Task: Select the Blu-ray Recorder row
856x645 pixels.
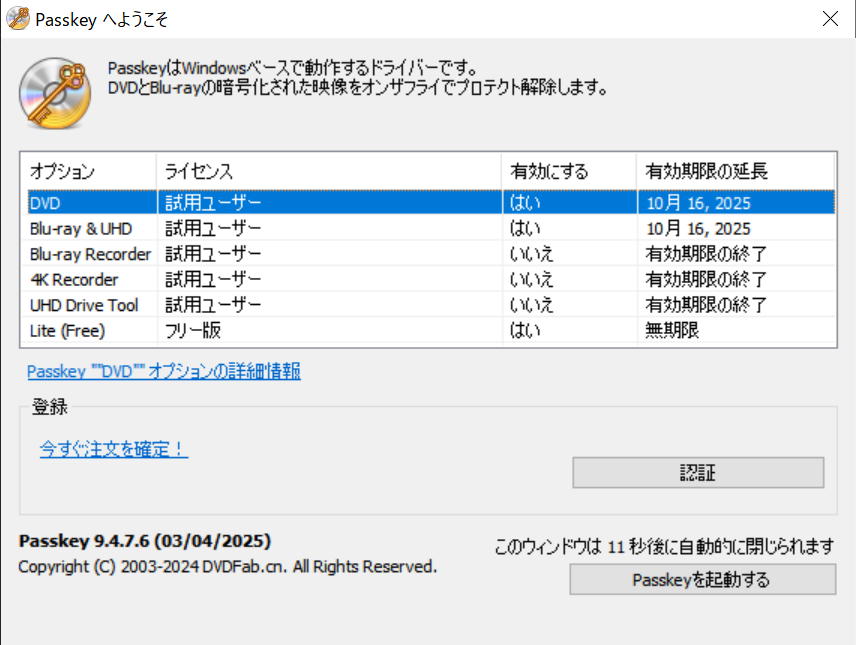Action: 431,254
